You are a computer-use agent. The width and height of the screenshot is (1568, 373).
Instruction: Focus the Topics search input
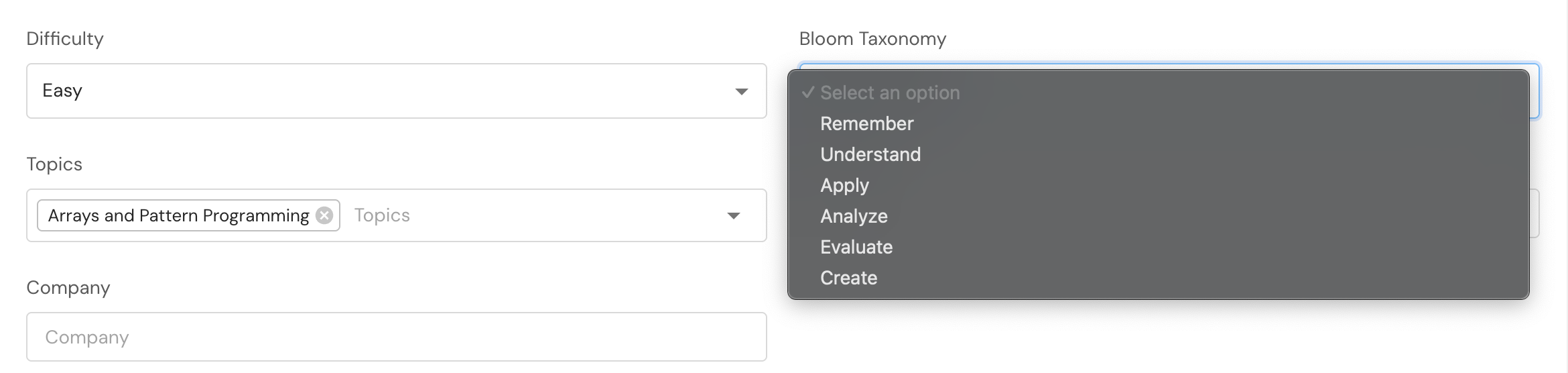click(529, 215)
